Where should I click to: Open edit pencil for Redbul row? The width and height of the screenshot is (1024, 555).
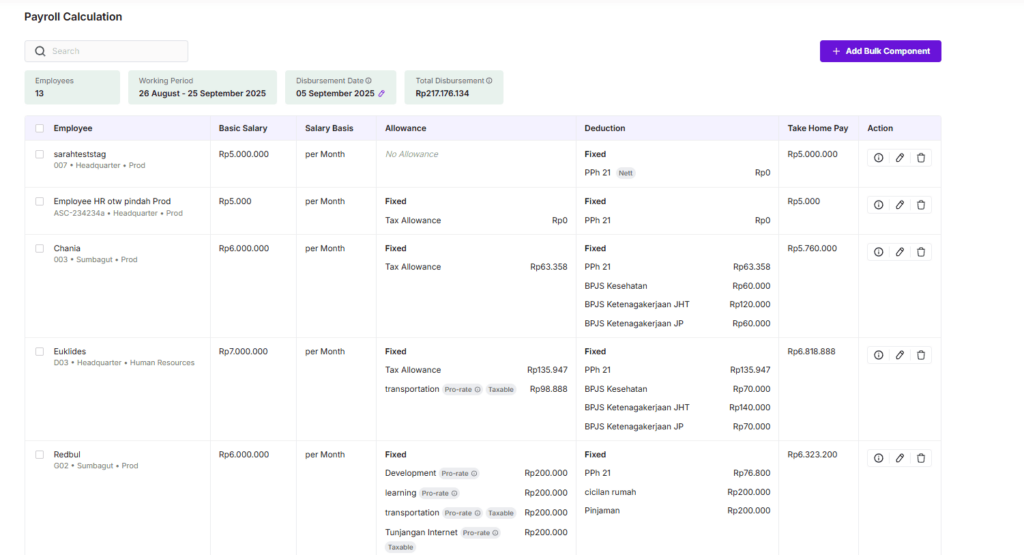[x=899, y=458]
